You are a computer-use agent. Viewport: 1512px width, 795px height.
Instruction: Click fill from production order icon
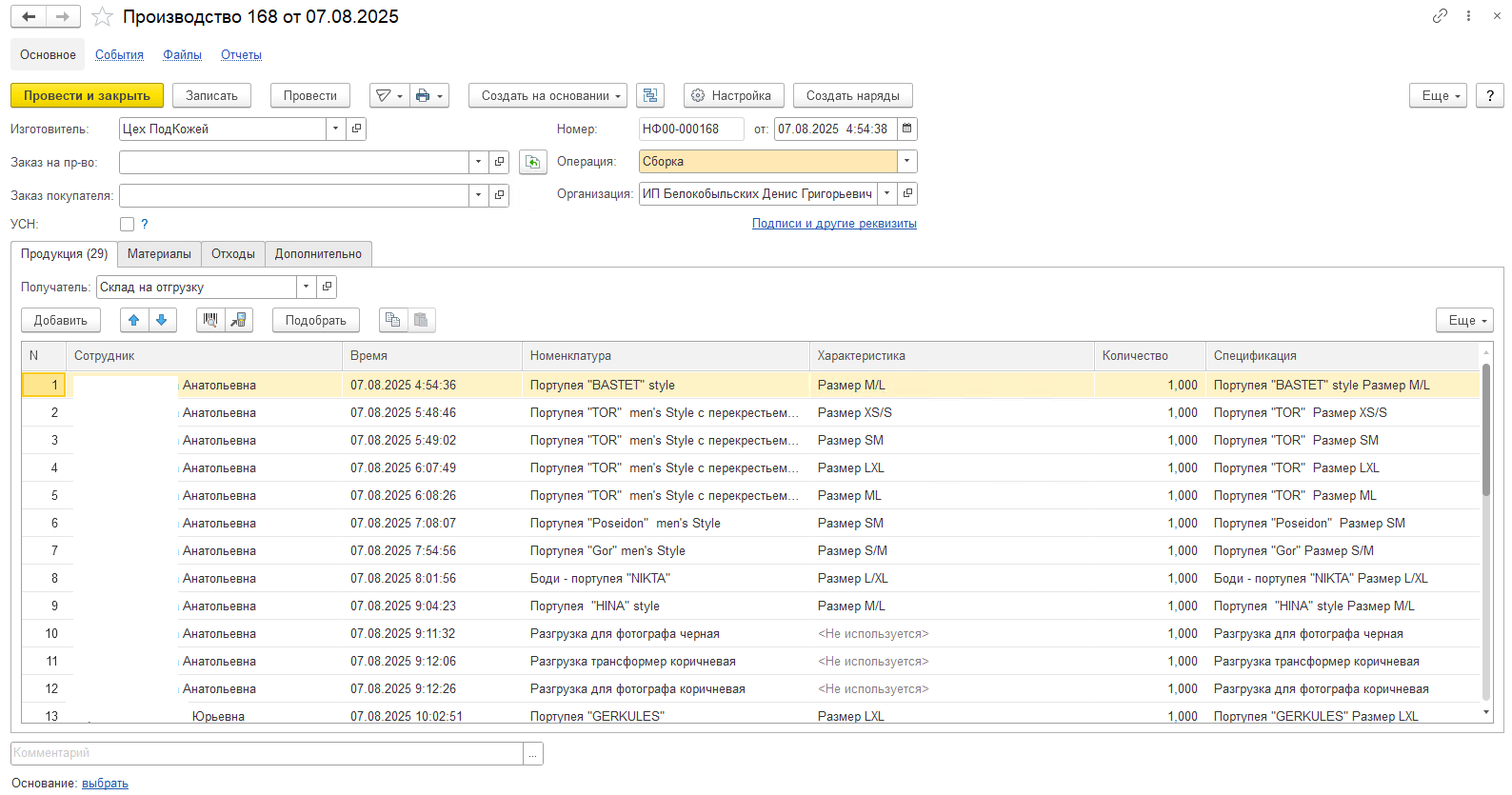pos(533,163)
